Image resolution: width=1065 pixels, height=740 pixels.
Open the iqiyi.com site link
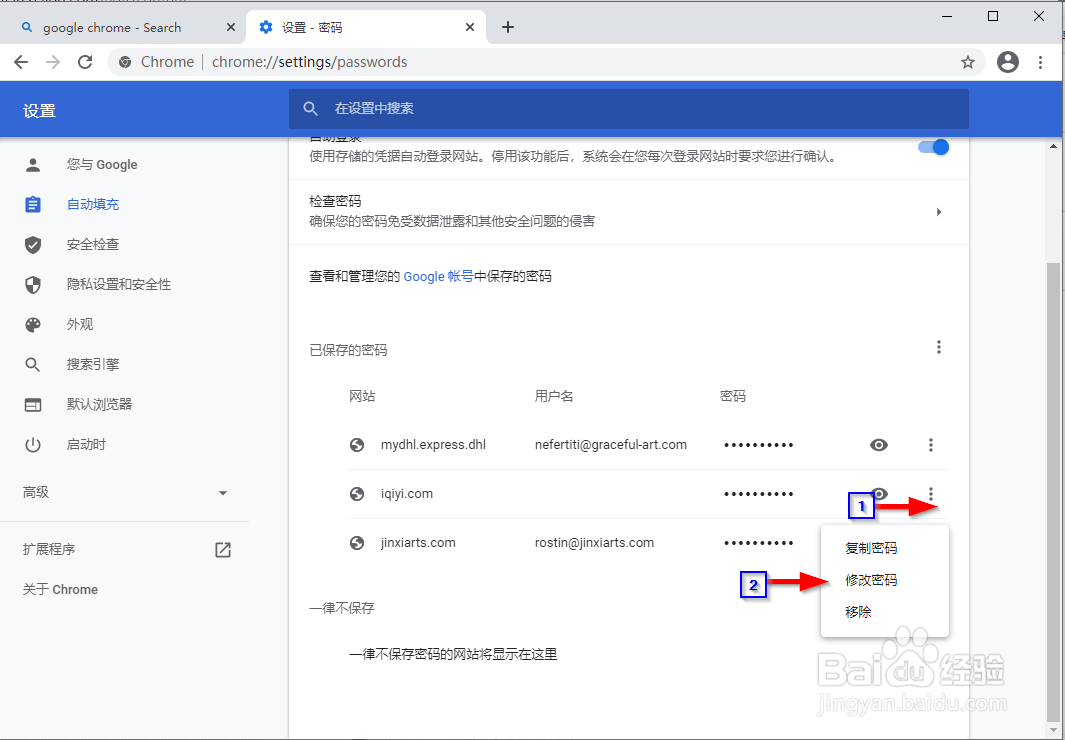click(407, 494)
